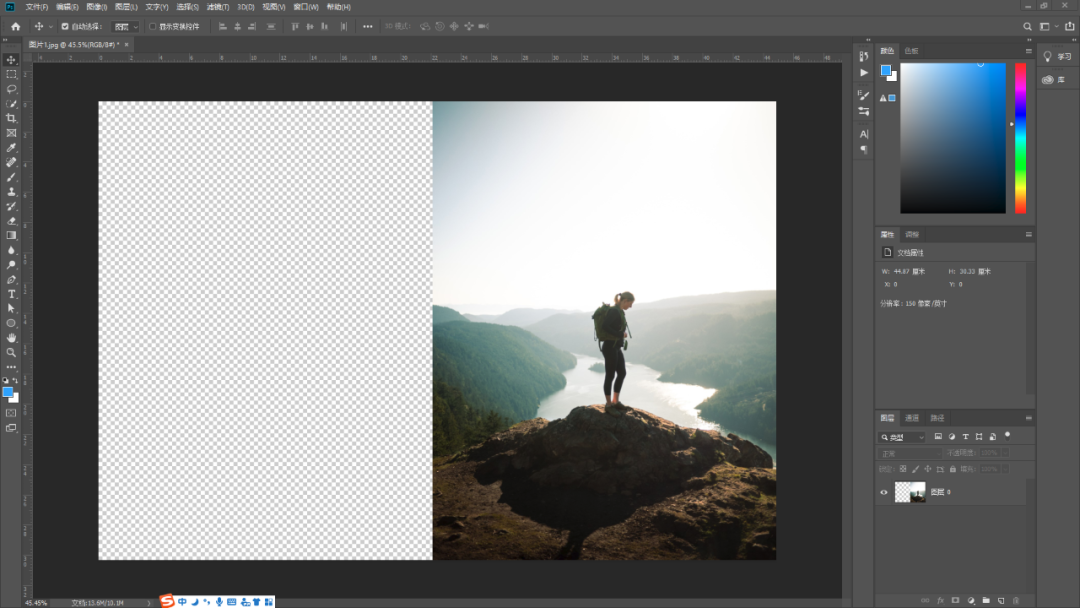Click the delete layer trash icon
The image size is (1080, 608).
pyautogui.click(x=1016, y=600)
